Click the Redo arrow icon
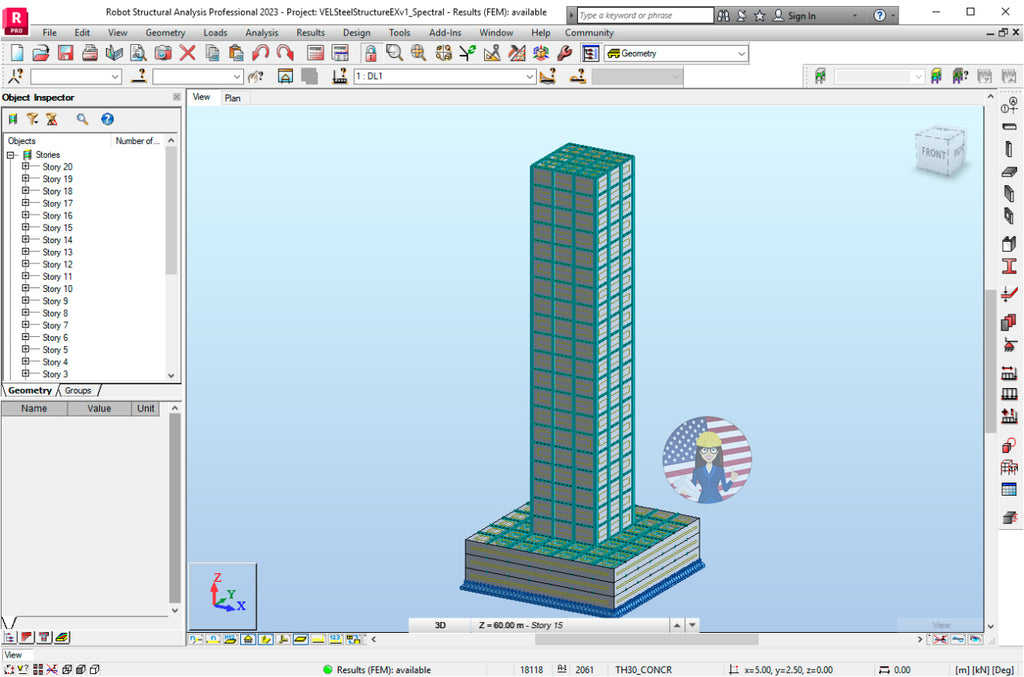 tap(284, 53)
